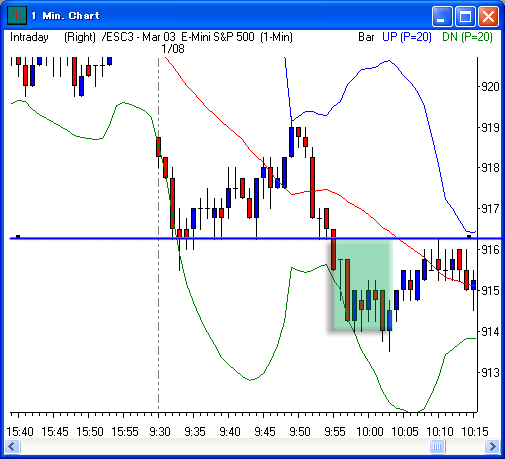This screenshot has width=505, height=459.
Task: Maximize the 1 Min. Chart window
Action: [465, 16]
